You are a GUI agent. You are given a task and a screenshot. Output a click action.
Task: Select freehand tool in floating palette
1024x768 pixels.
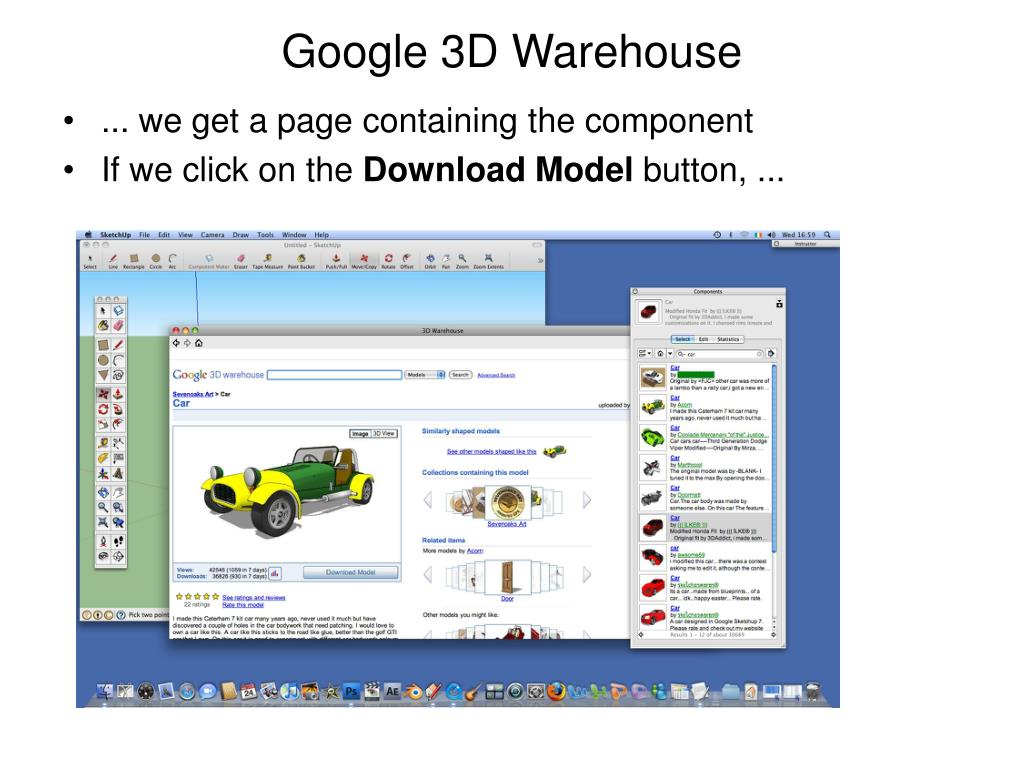(118, 376)
